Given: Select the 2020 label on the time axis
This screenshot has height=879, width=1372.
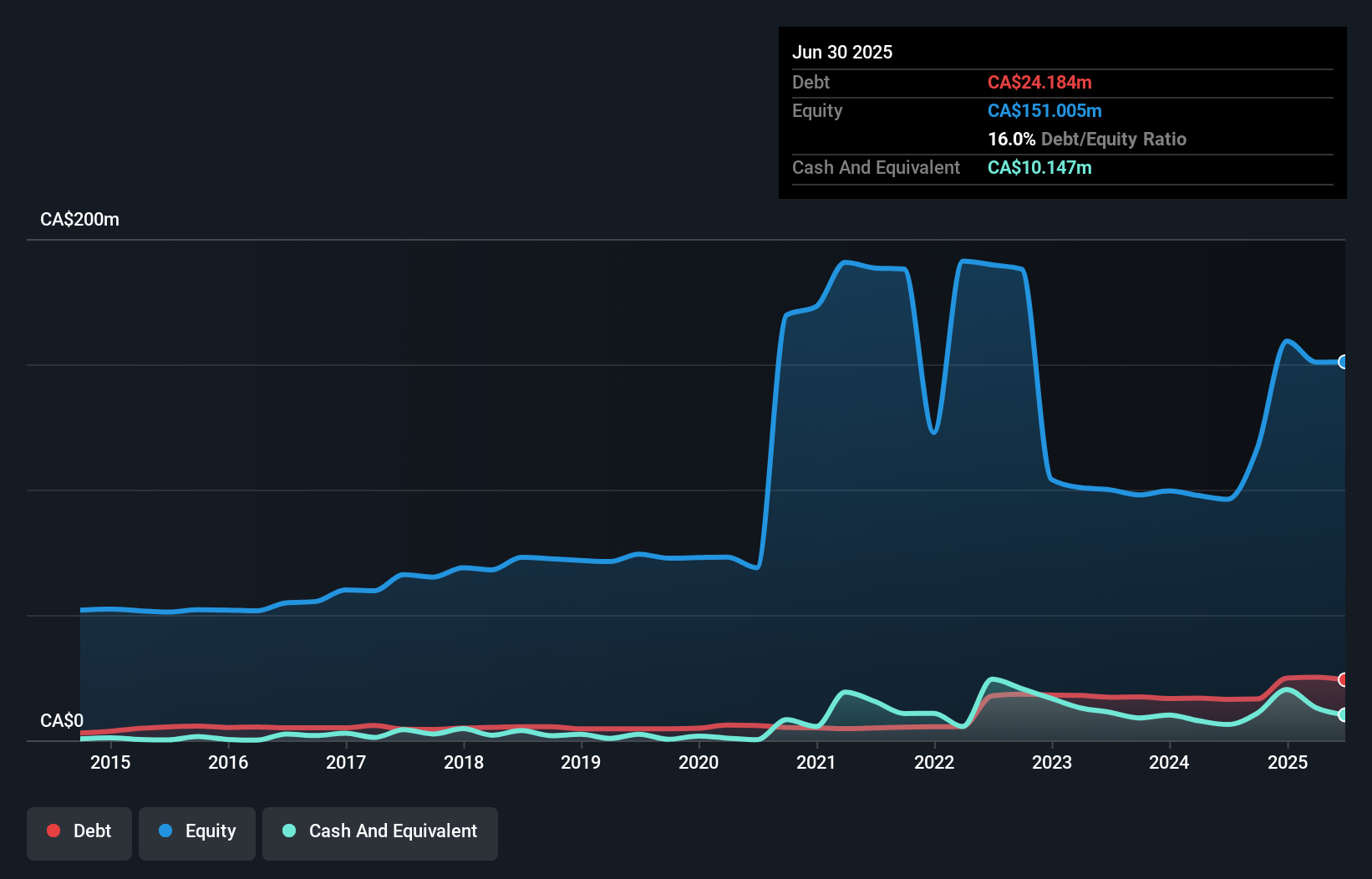Looking at the screenshot, I should 699,762.
